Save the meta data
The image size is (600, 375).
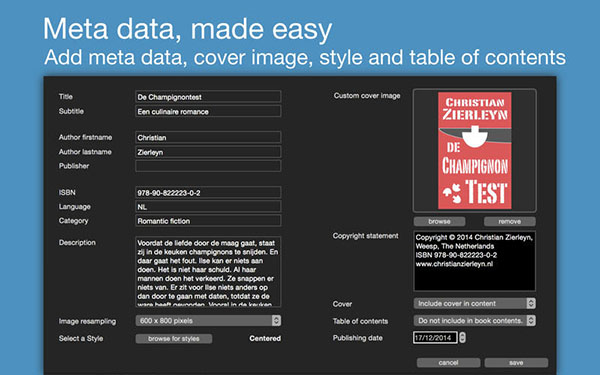516,362
